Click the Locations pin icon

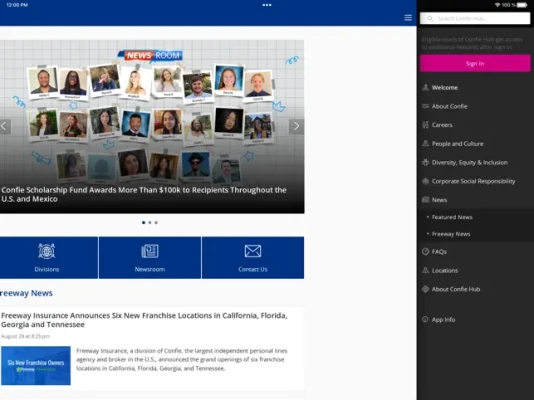[x=425, y=270]
